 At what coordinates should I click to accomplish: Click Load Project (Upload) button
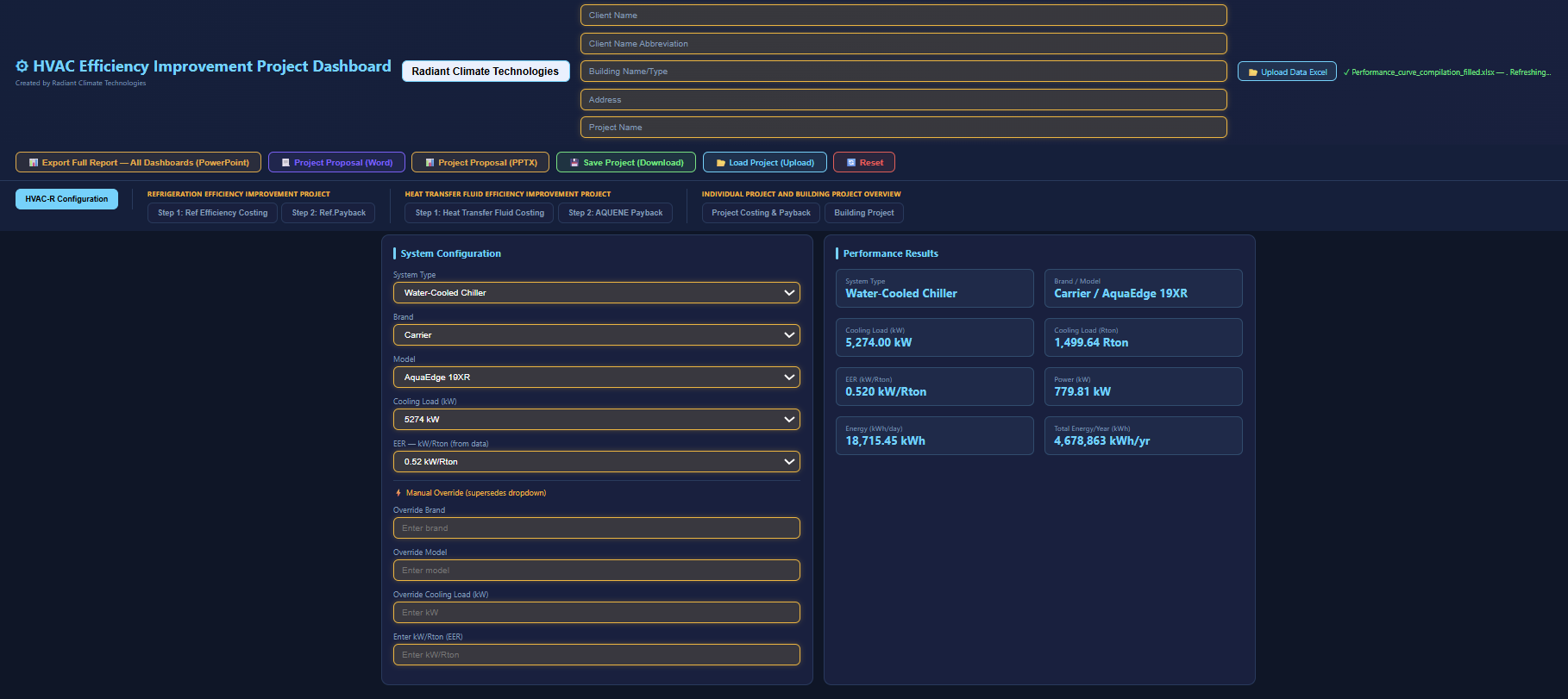coord(765,163)
